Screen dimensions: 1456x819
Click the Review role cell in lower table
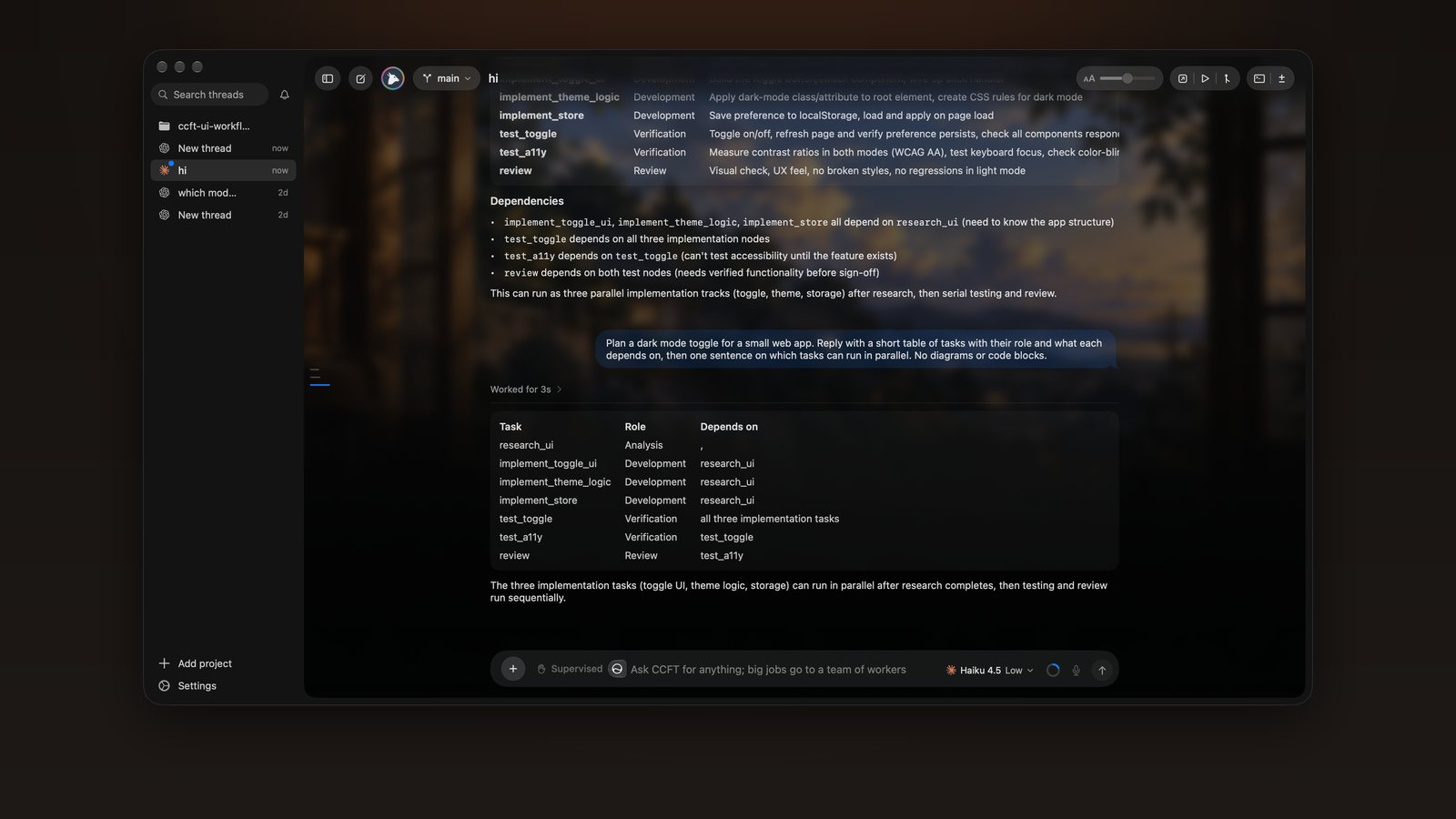[641, 556]
